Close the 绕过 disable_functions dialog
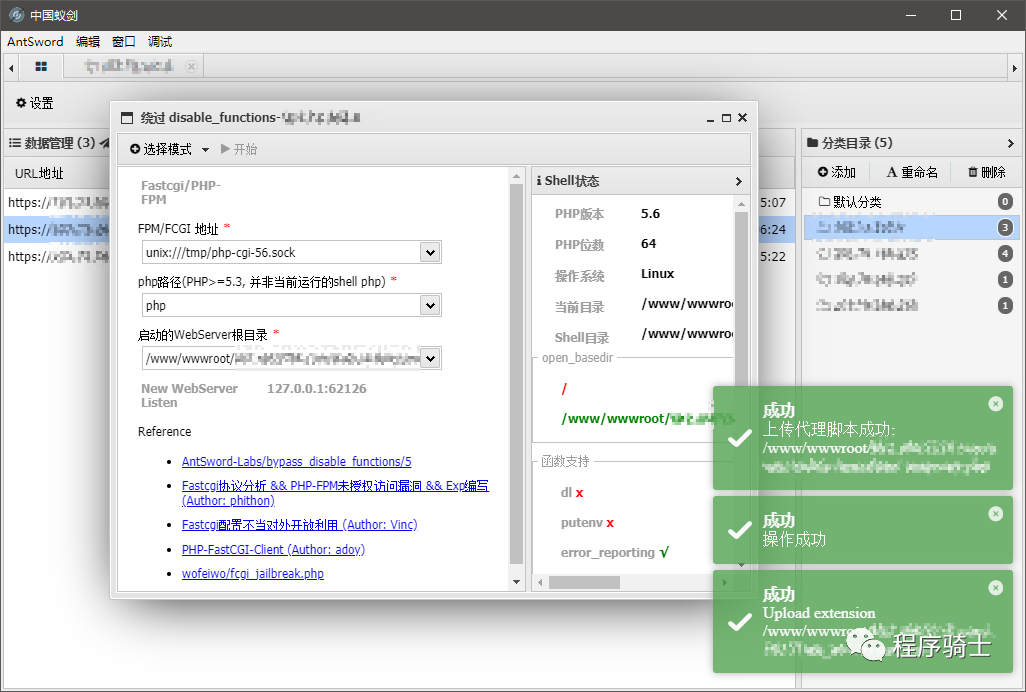Screen dimensions: 1026x692 coord(743,118)
